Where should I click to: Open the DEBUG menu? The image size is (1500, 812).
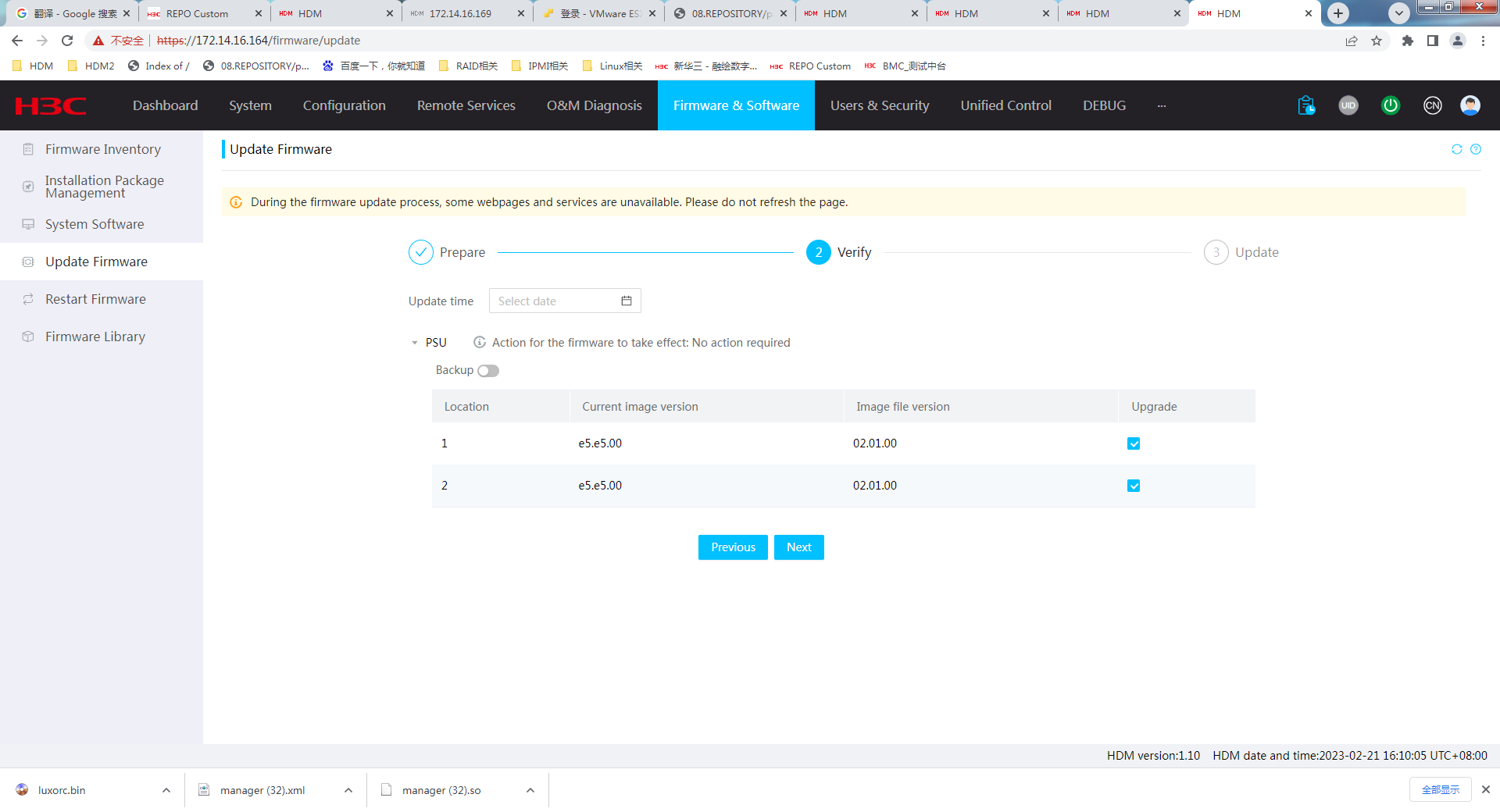point(1105,105)
